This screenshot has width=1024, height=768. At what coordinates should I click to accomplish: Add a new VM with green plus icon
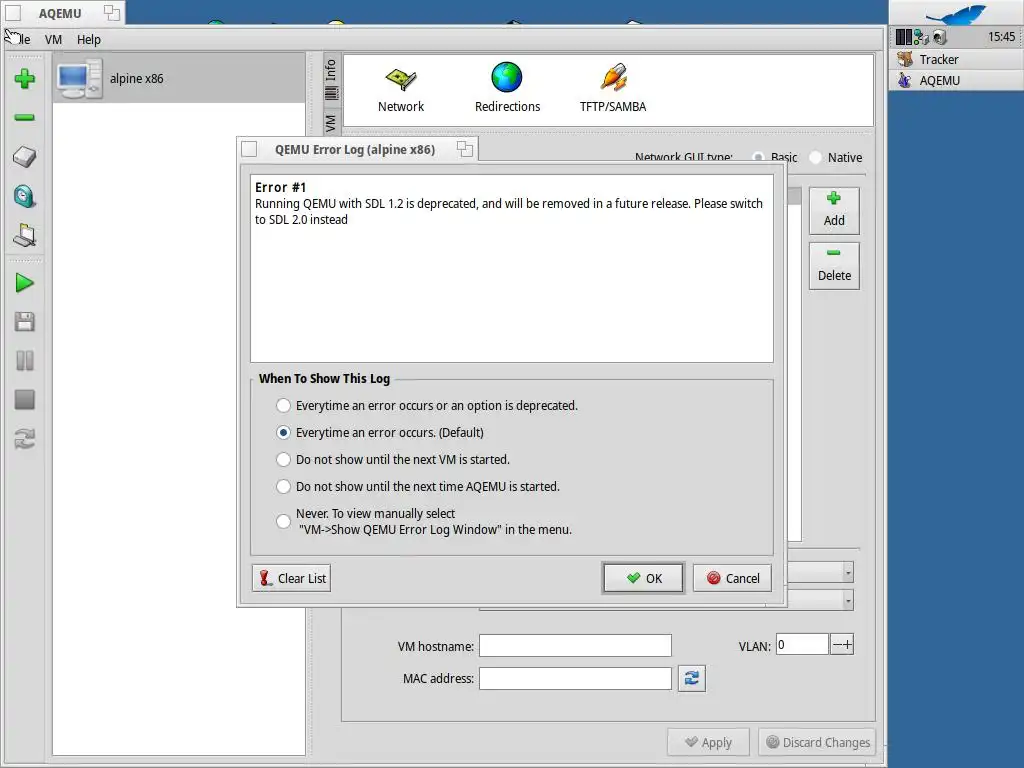click(x=25, y=79)
